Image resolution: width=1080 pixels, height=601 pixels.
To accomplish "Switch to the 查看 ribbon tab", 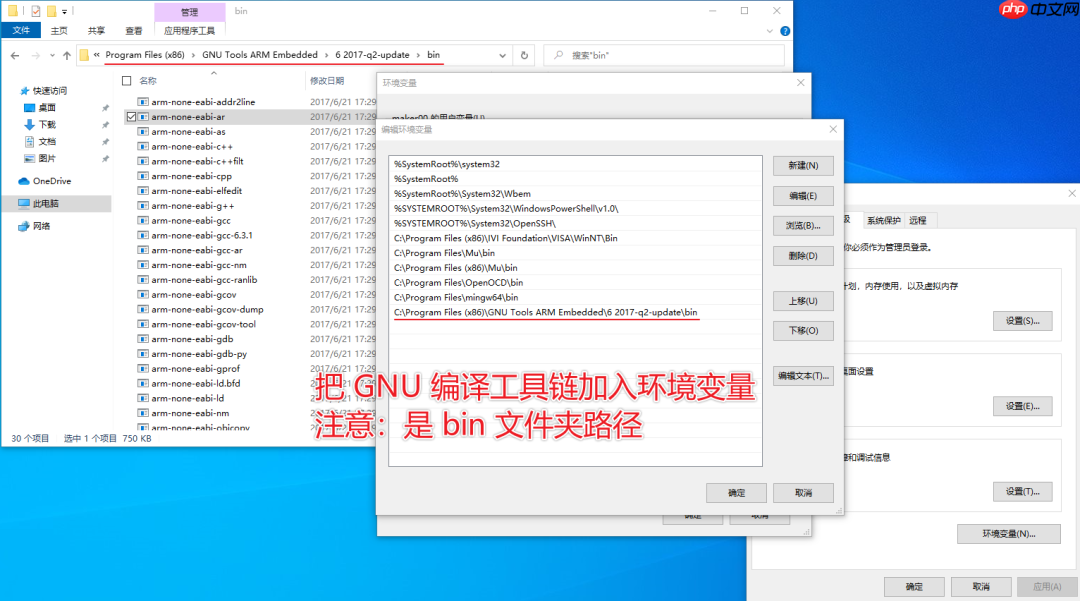I will 134,30.
